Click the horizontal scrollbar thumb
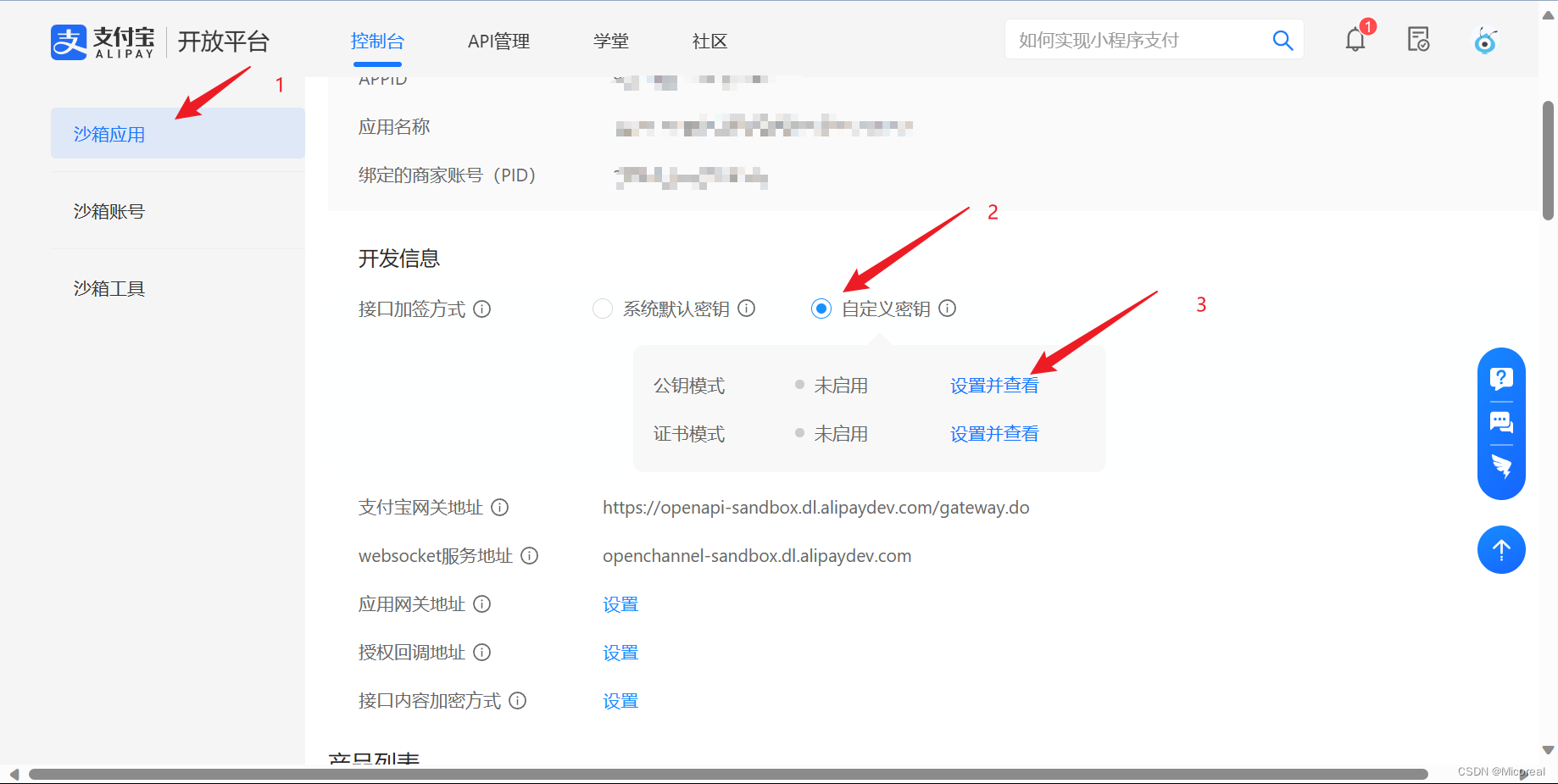This screenshot has height=784, width=1558. click(x=728, y=774)
